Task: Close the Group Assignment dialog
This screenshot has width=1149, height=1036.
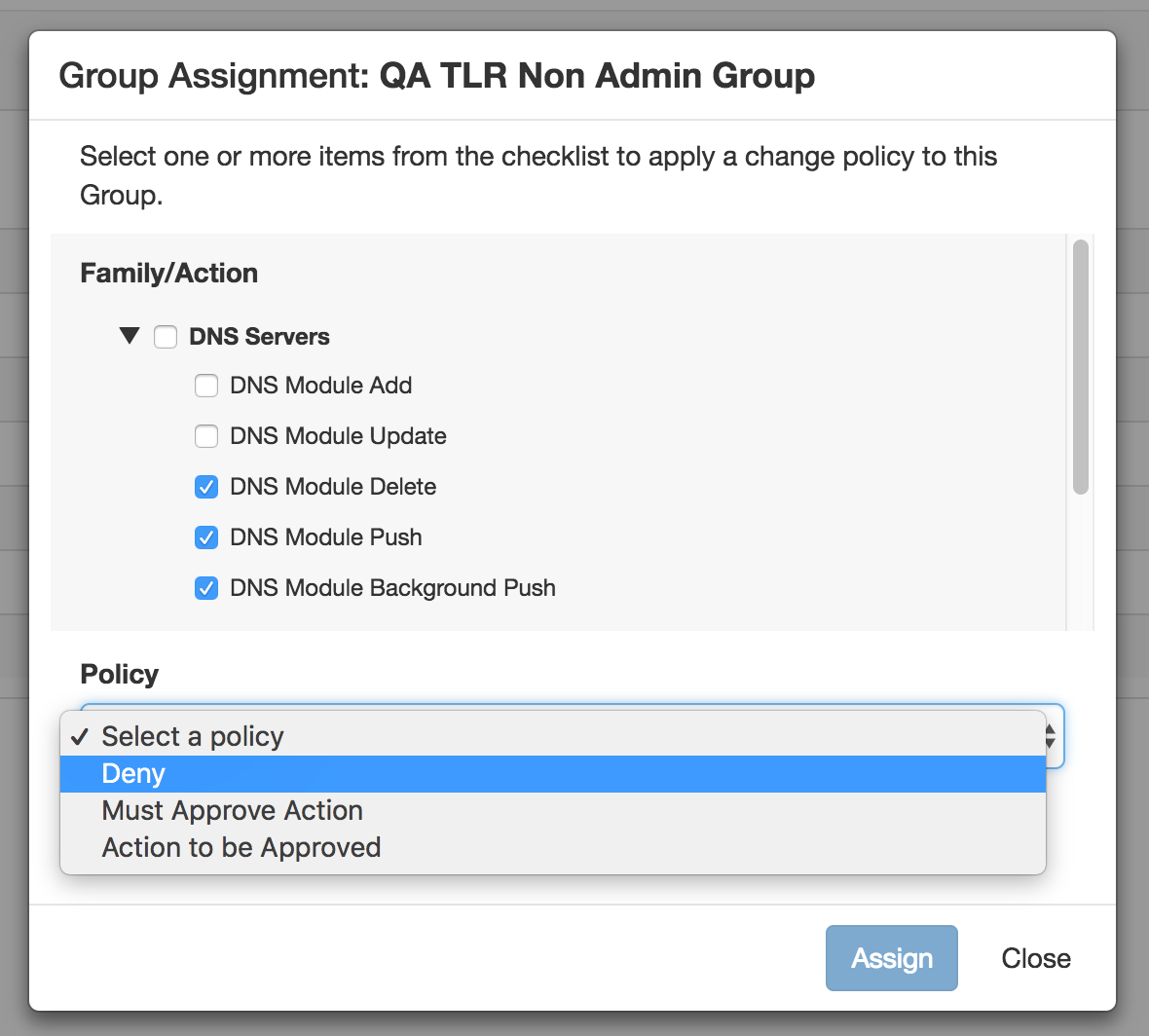Action: [1035, 958]
